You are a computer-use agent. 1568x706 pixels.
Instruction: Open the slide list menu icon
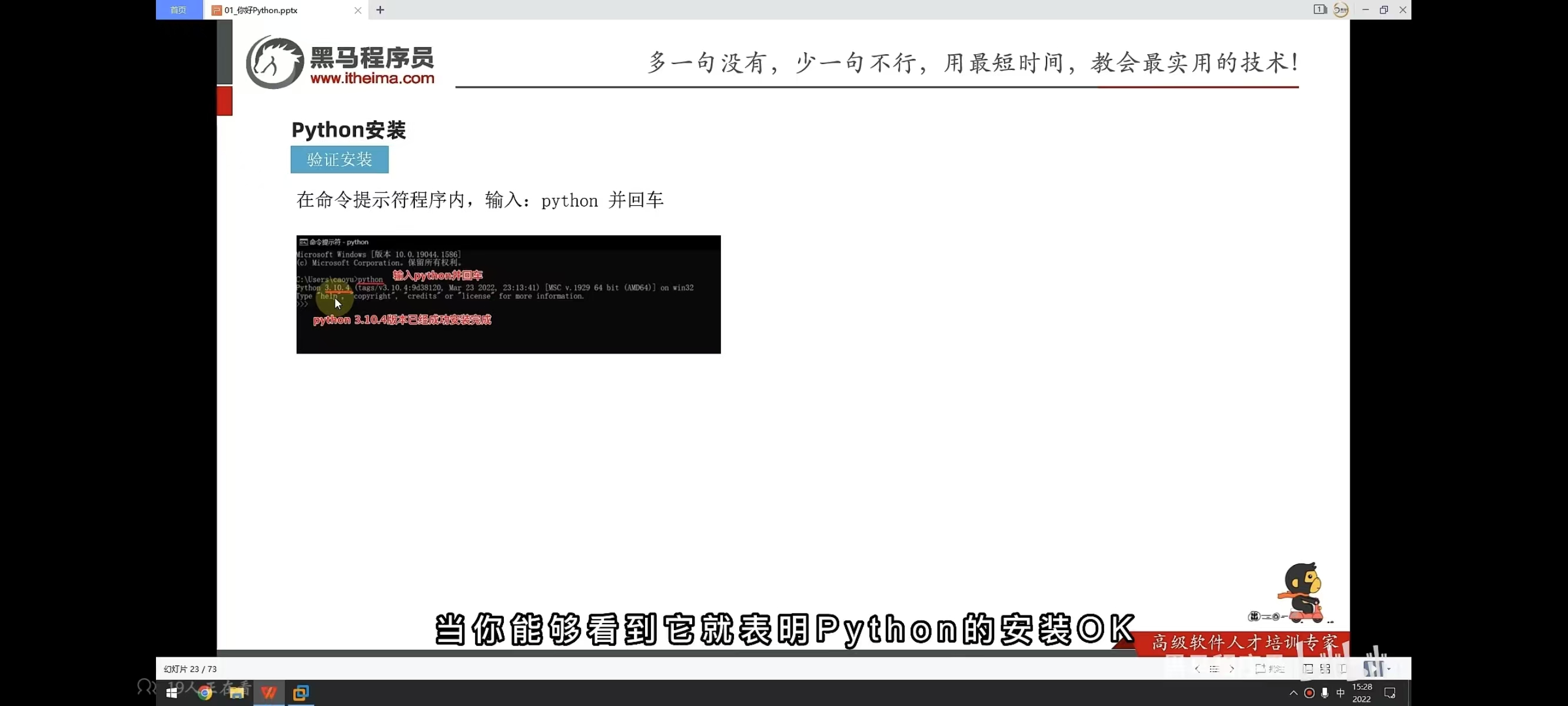pyautogui.click(x=1214, y=669)
